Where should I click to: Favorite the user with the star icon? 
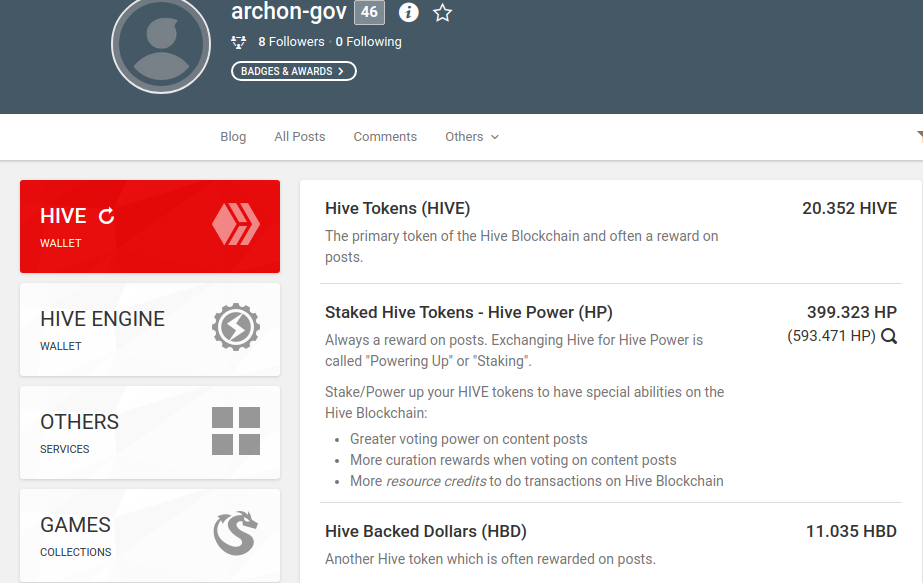(x=442, y=12)
